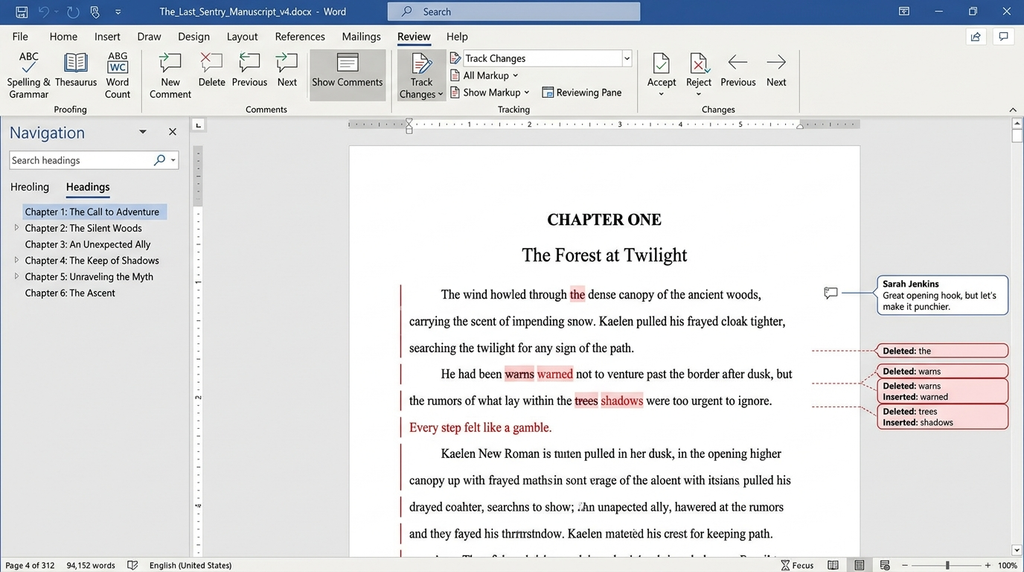
Task: Open the Draw tab
Action: (149, 37)
